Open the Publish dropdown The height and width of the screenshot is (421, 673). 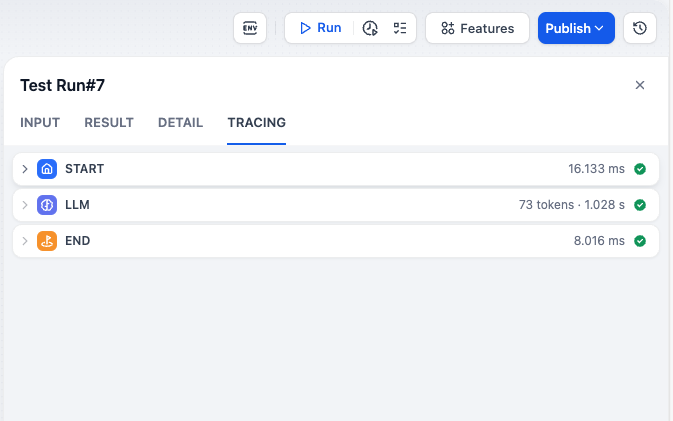[x=575, y=28]
